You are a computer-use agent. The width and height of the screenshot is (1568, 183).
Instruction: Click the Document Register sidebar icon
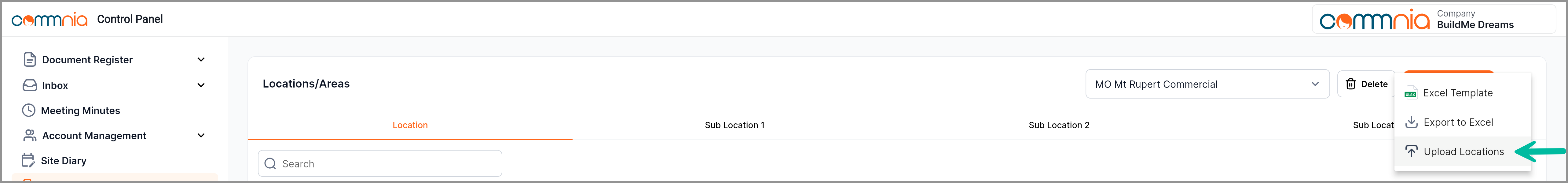[29, 60]
